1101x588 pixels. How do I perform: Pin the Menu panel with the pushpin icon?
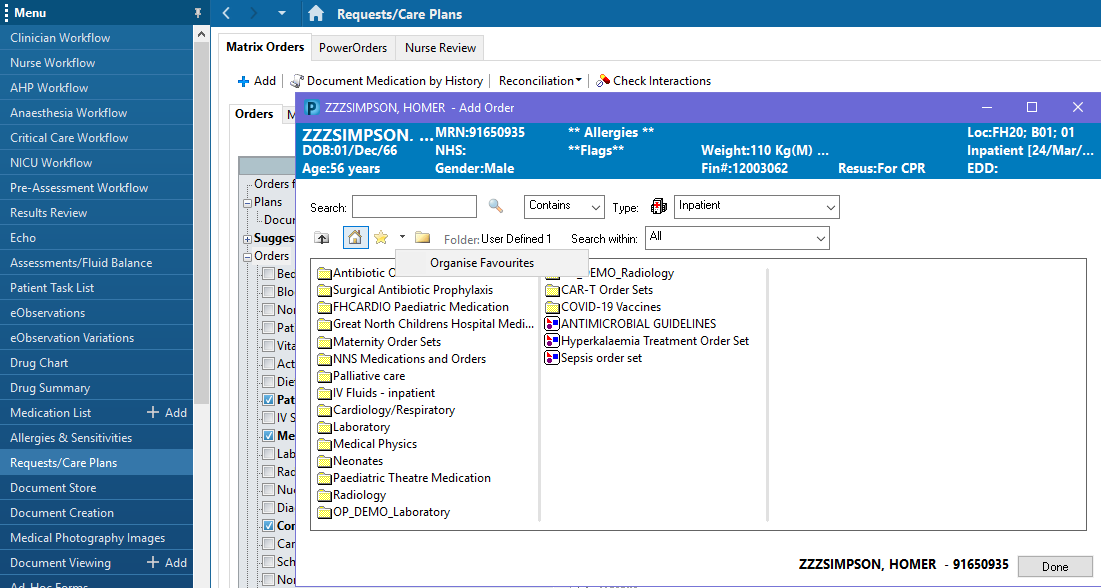tap(198, 13)
